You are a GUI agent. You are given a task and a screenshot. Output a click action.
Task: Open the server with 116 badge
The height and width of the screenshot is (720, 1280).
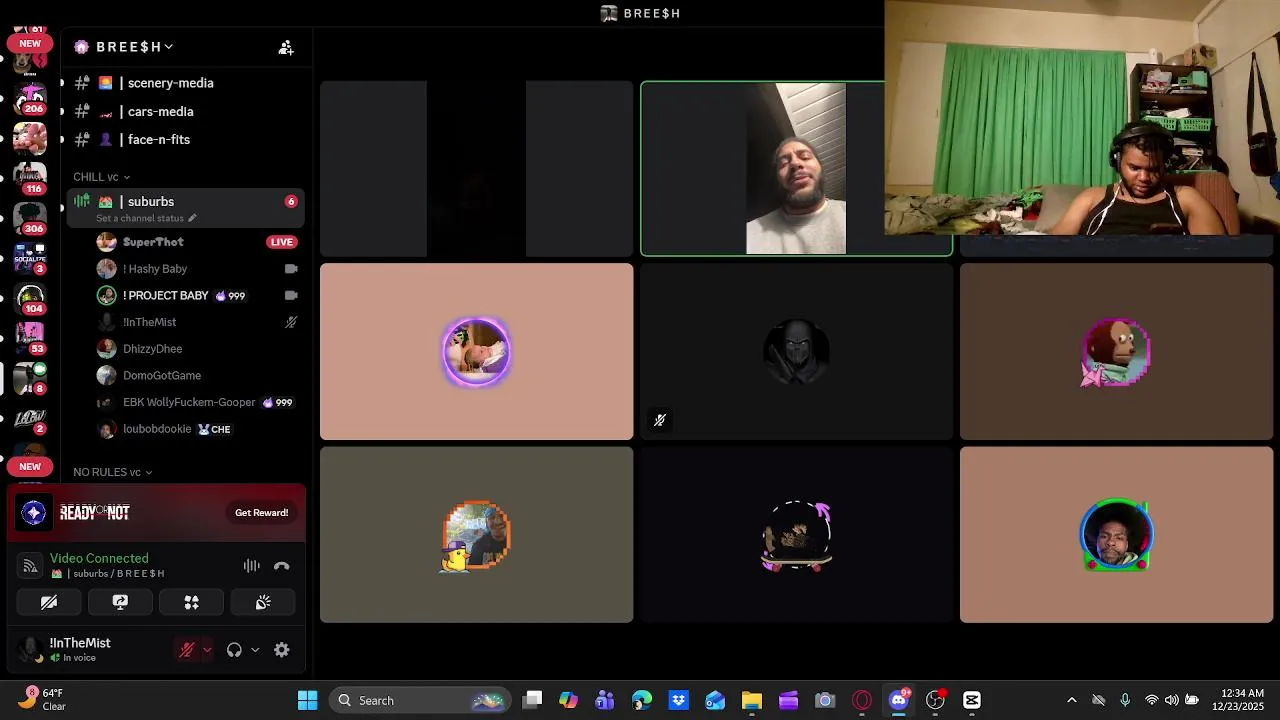point(30,178)
